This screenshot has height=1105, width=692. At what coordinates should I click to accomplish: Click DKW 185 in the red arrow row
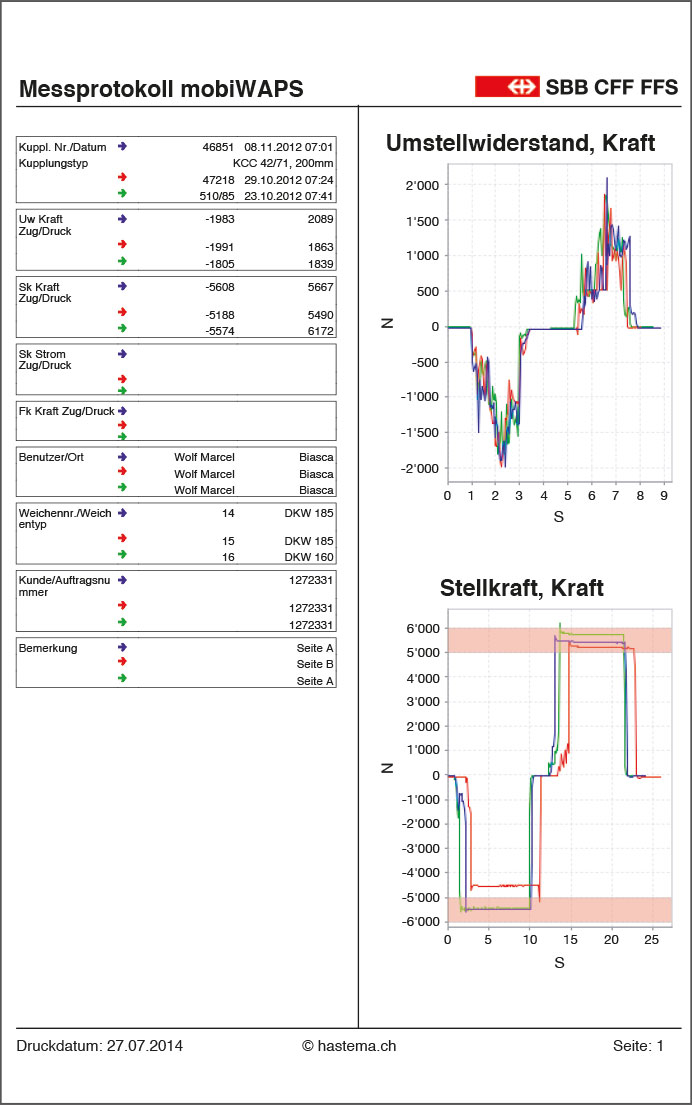coord(309,541)
